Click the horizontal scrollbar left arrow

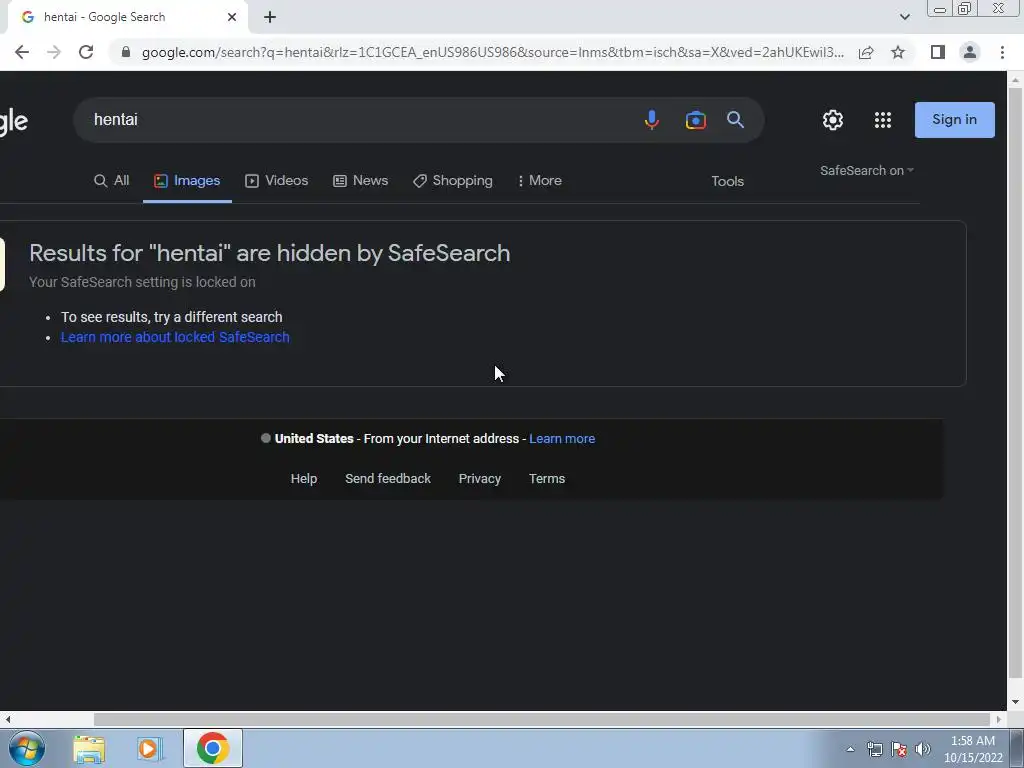pyautogui.click(x=7, y=720)
